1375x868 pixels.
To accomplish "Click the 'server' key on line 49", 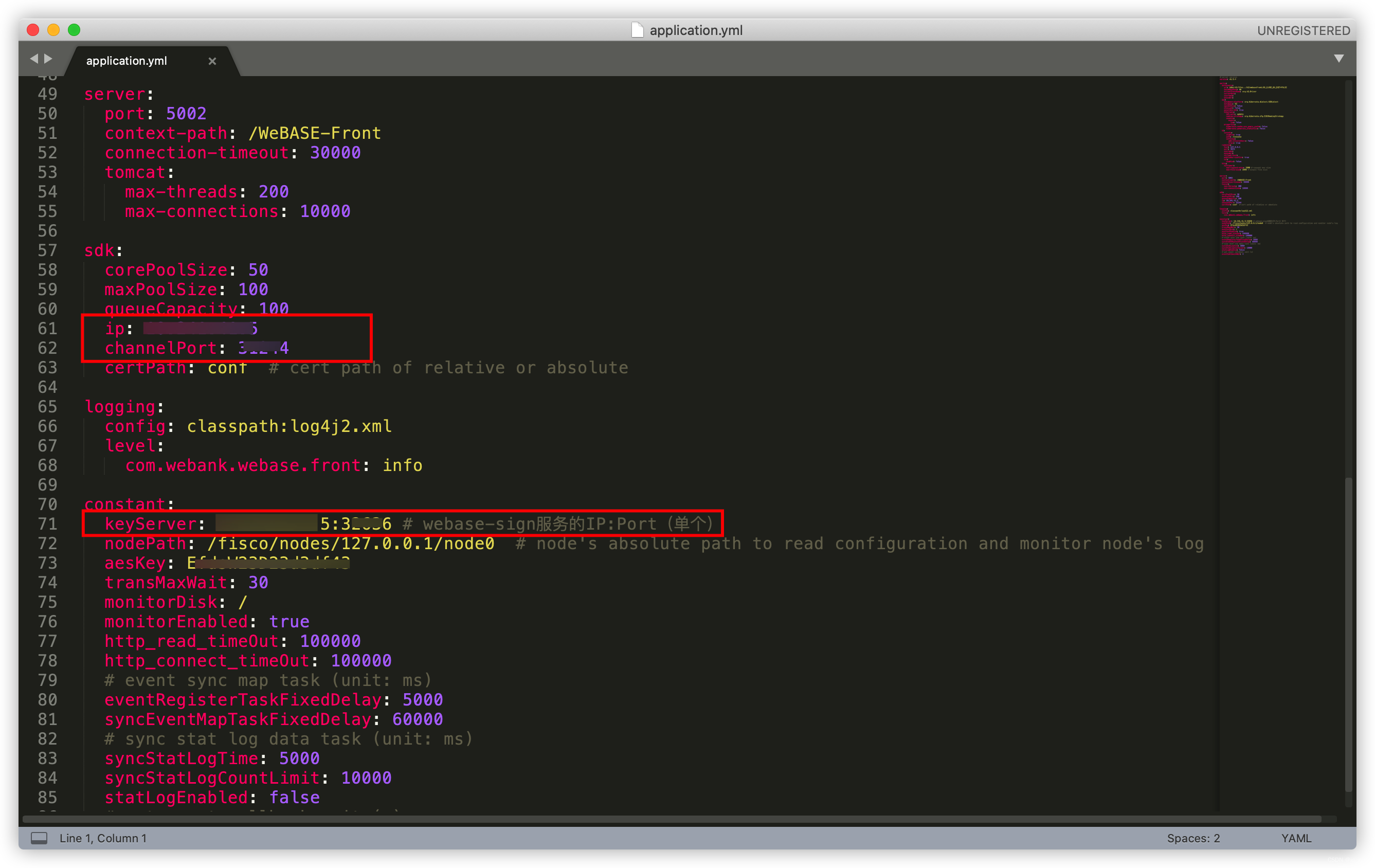I will (115, 94).
